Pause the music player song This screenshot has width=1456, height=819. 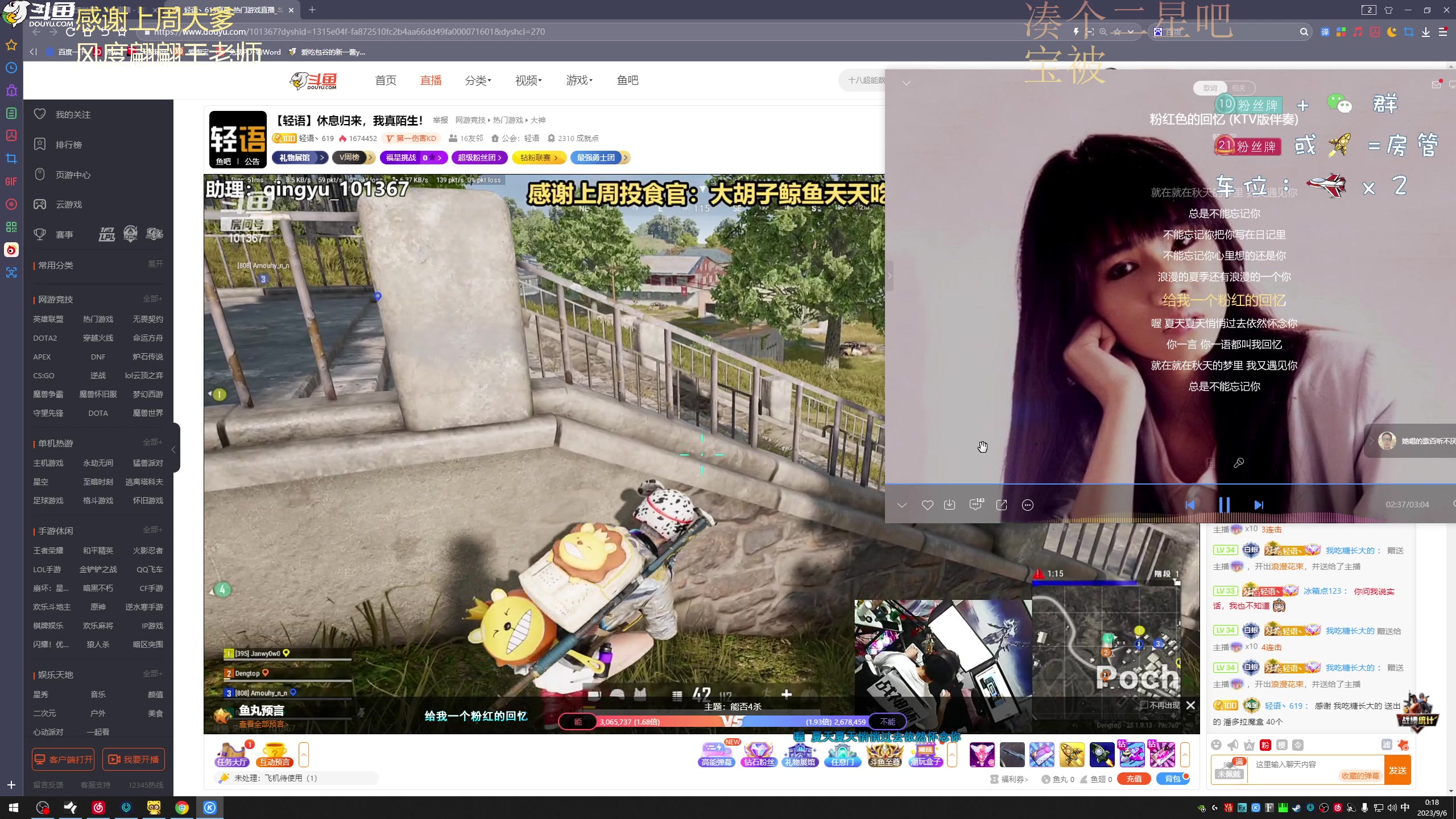pyautogui.click(x=1224, y=505)
